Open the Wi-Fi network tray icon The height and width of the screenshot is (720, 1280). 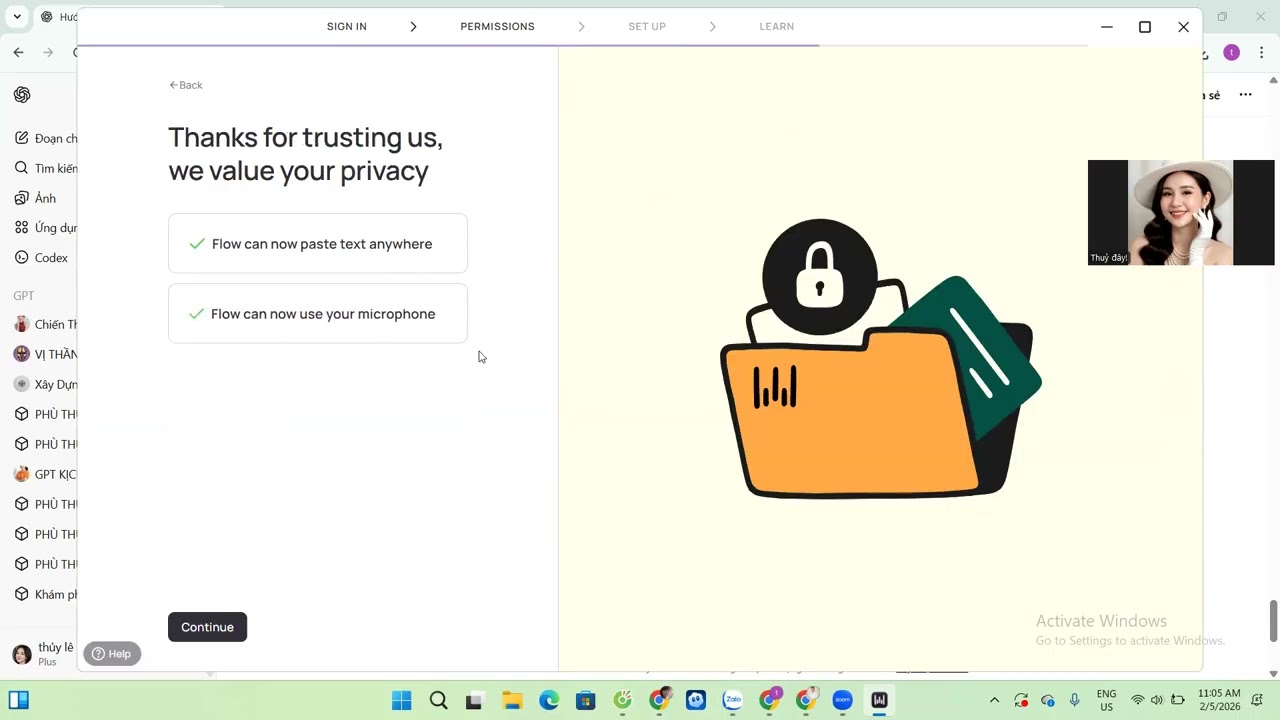coord(1137,700)
